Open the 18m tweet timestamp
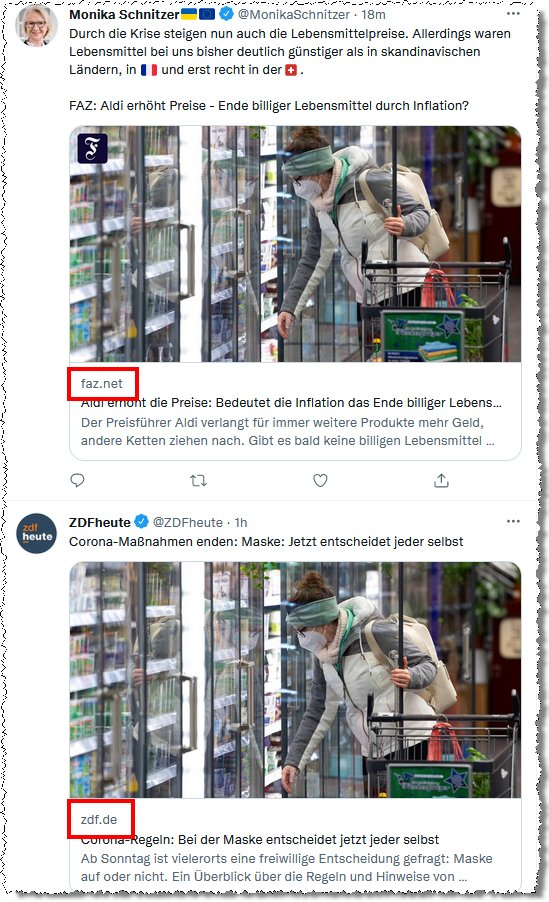 (373, 14)
